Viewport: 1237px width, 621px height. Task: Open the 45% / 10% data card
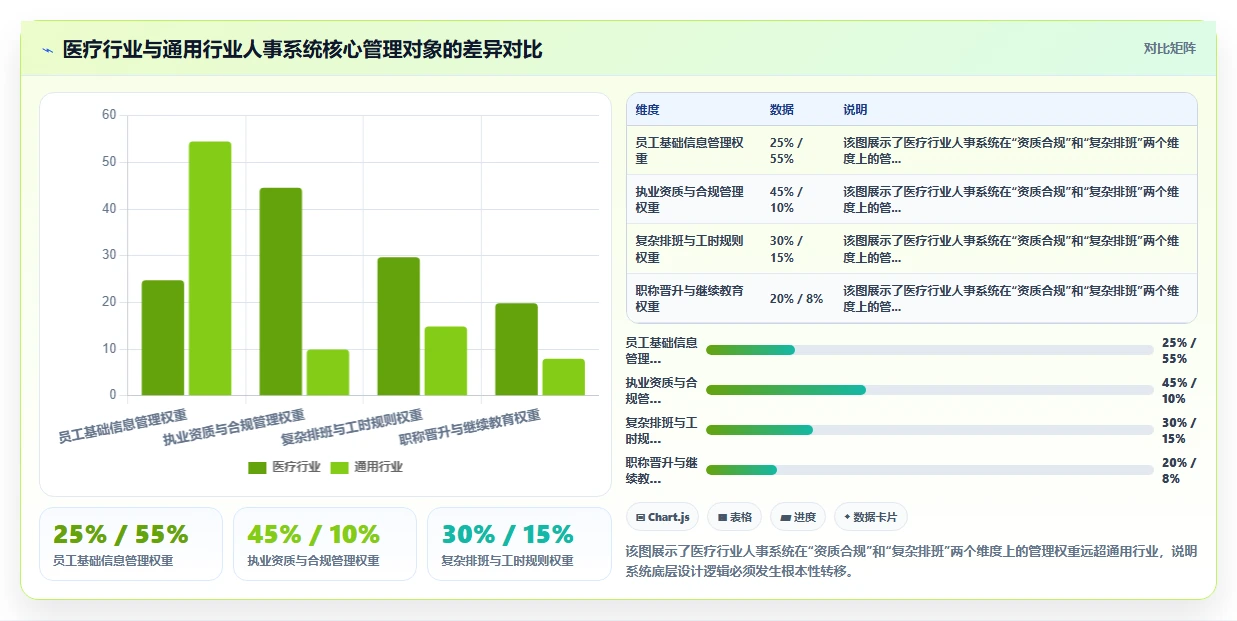coord(325,544)
